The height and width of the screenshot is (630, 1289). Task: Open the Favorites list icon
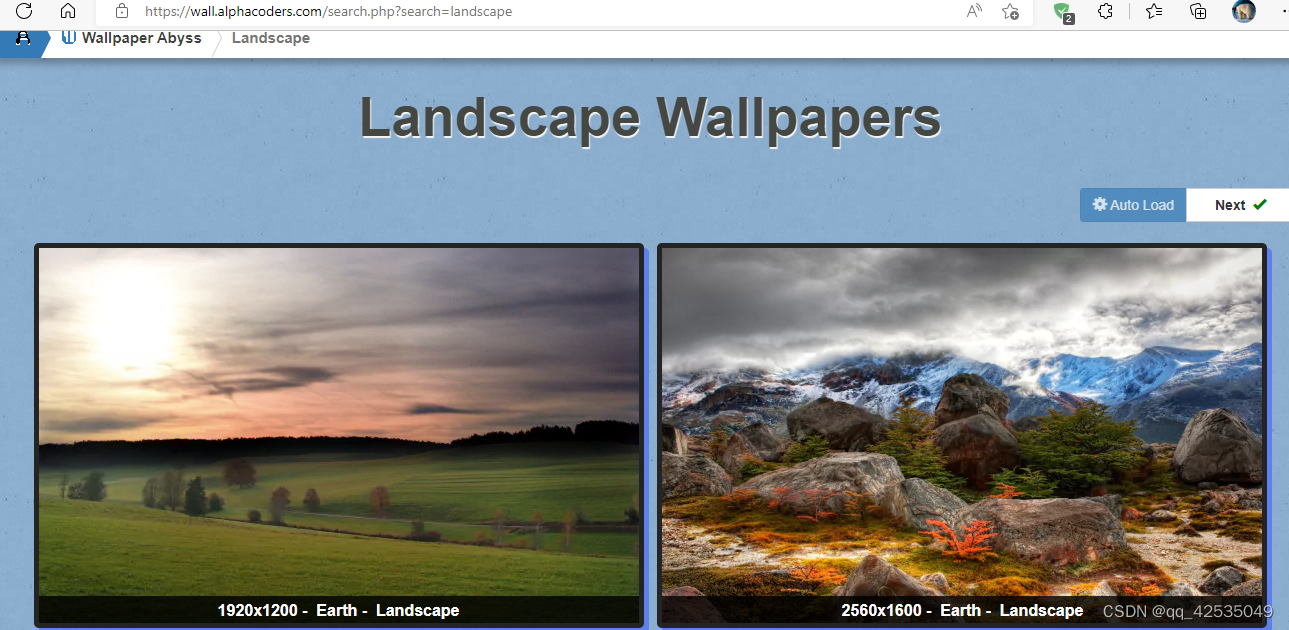1153,13
